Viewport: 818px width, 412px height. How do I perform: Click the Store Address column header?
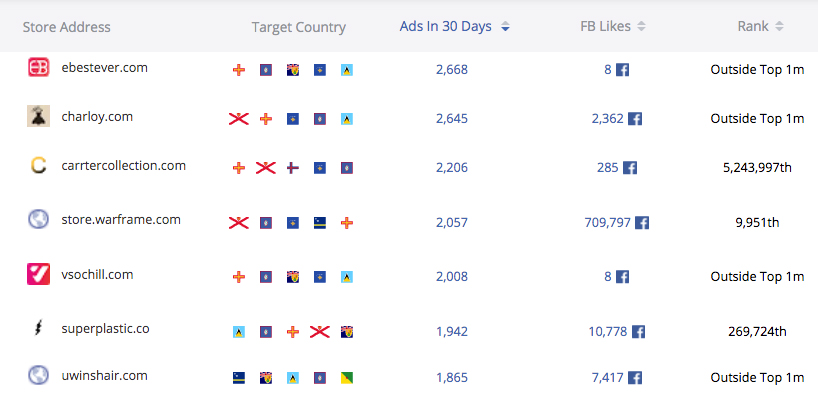click(67, 27)
